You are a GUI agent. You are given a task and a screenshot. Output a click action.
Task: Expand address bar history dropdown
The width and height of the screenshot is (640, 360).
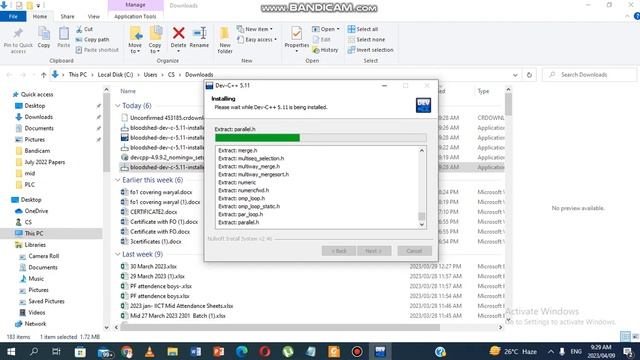[515, 75]
